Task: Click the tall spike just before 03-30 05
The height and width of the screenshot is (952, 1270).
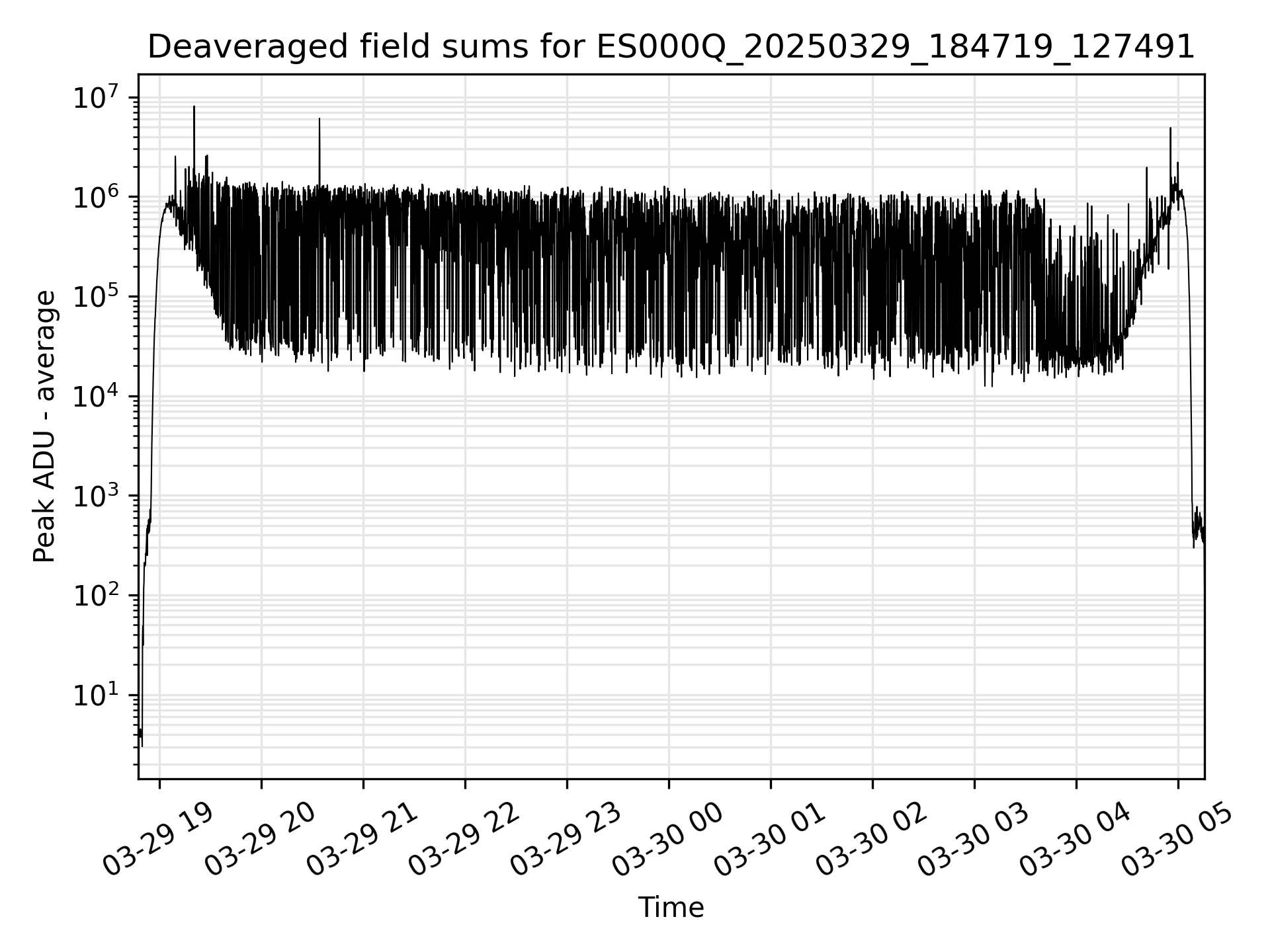Action: 1170,130
